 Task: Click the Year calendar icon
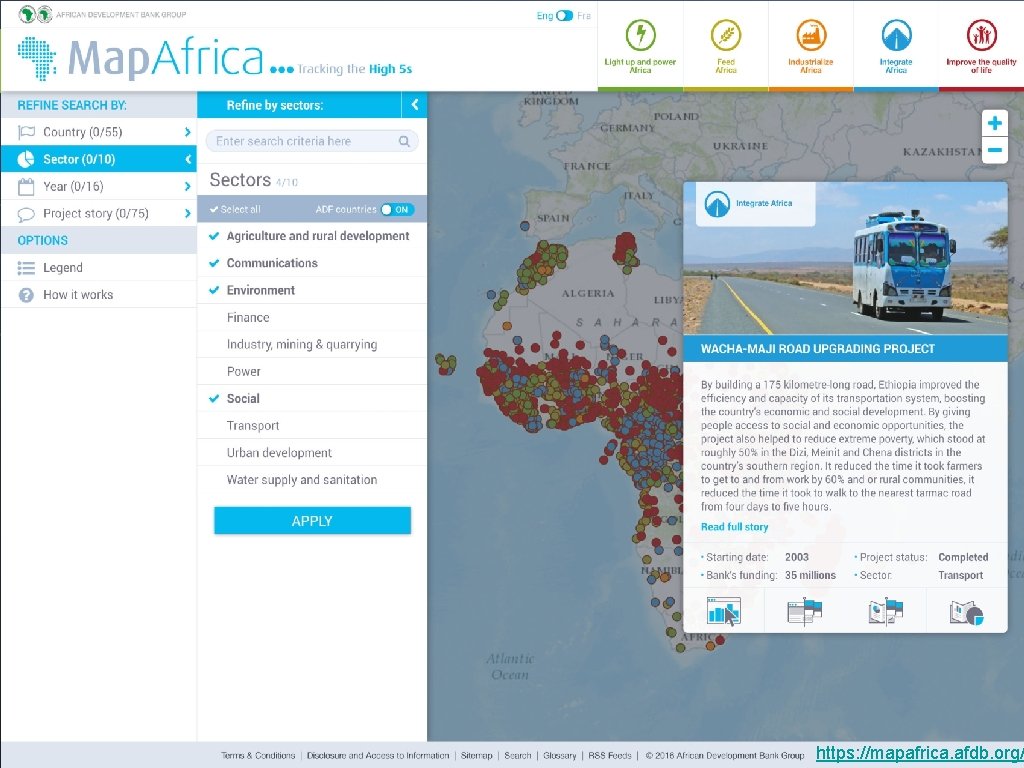(x=26, y=187)
